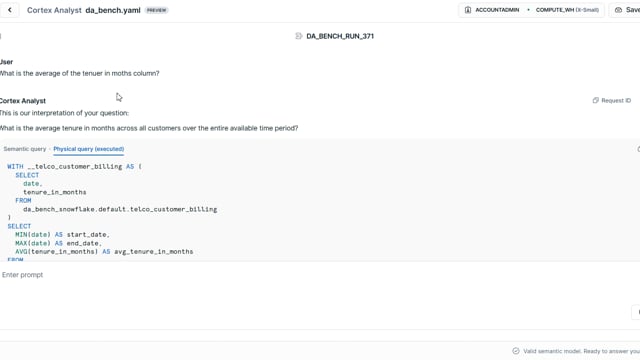Click the DA_BENCH_RUN_371 session title
The width and height of the screenshot is (640, 360).
340,36
